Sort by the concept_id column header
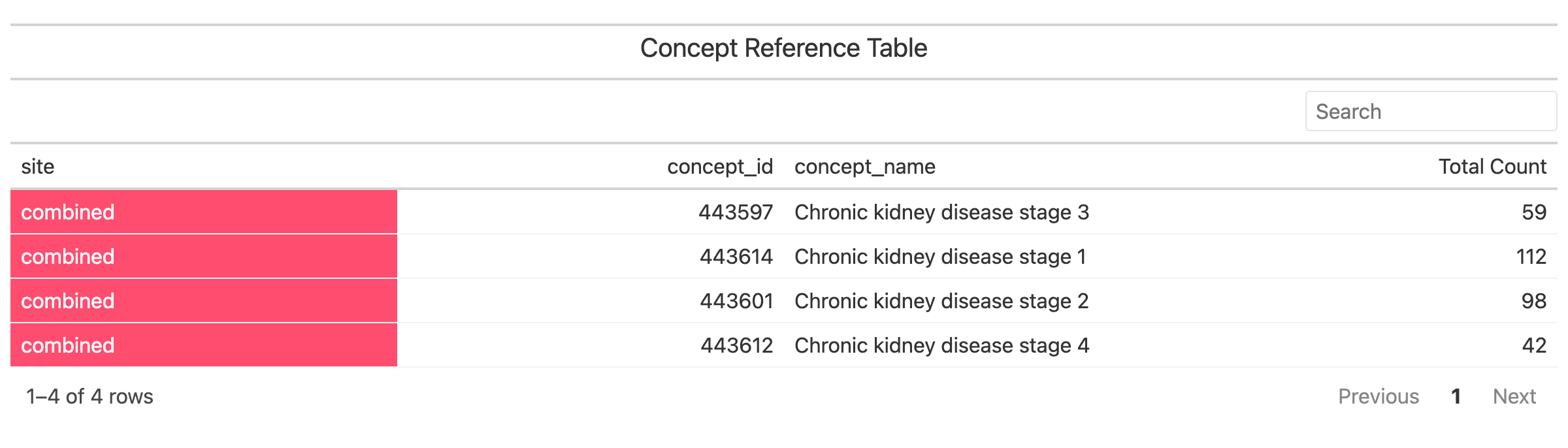This screenshot has height=448, width=1568. coord(719,167)
